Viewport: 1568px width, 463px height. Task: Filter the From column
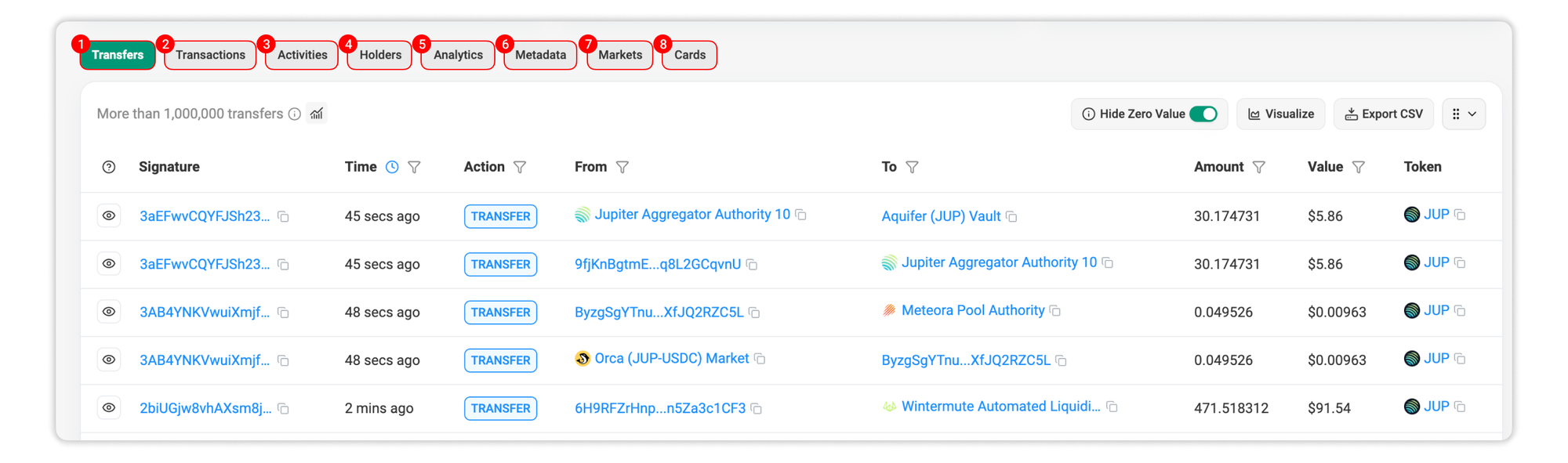[622, 167]
